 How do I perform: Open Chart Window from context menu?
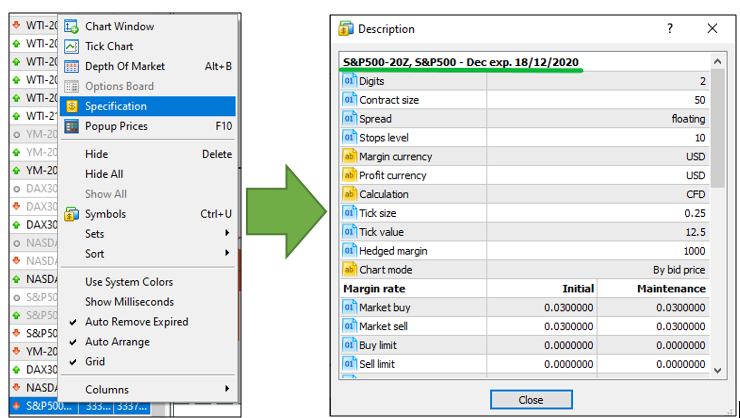click(147, 26)
